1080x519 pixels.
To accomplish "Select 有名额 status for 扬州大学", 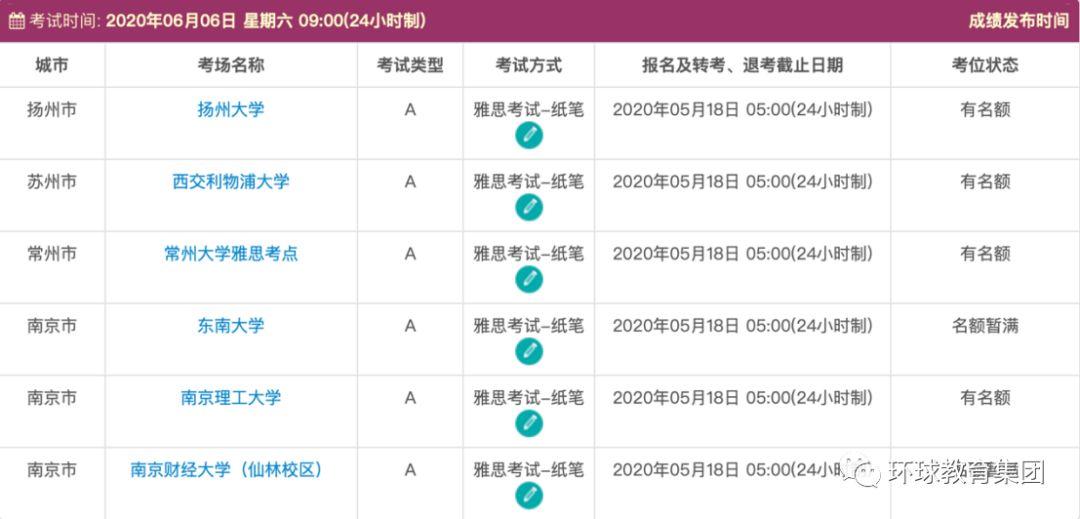I will (985, 109).
